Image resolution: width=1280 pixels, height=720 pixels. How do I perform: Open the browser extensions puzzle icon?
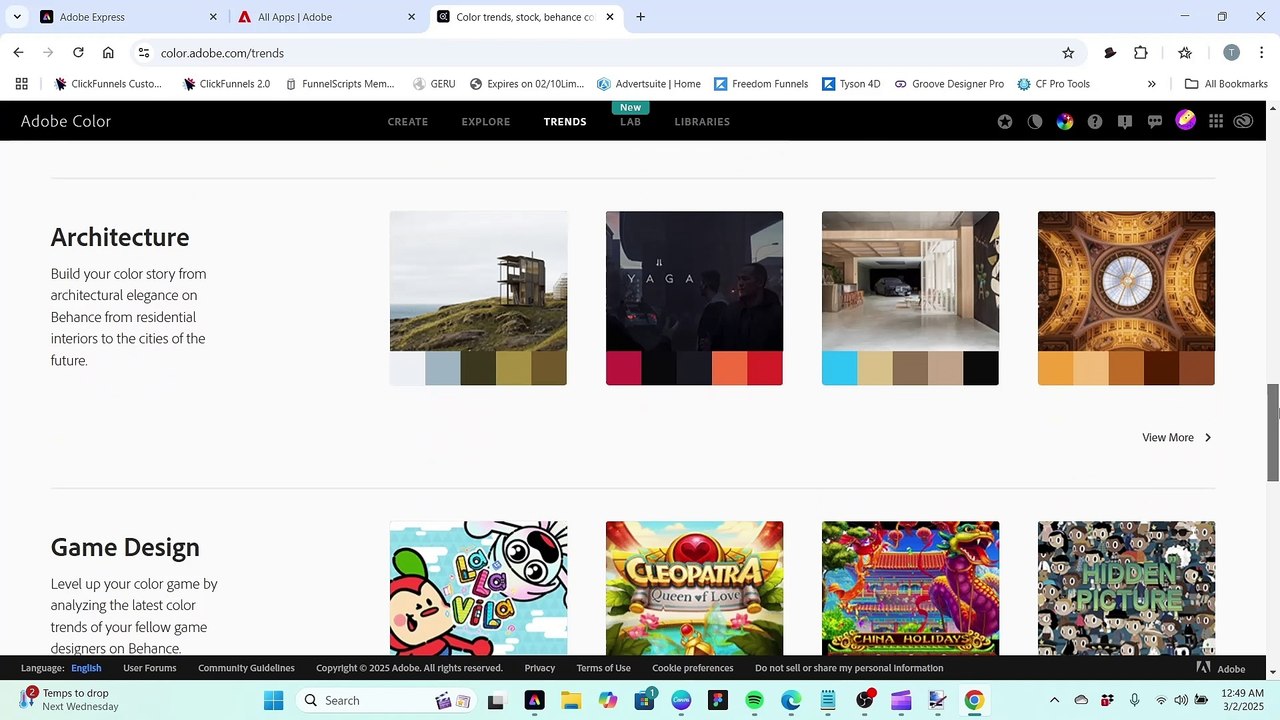point(1141,53)
